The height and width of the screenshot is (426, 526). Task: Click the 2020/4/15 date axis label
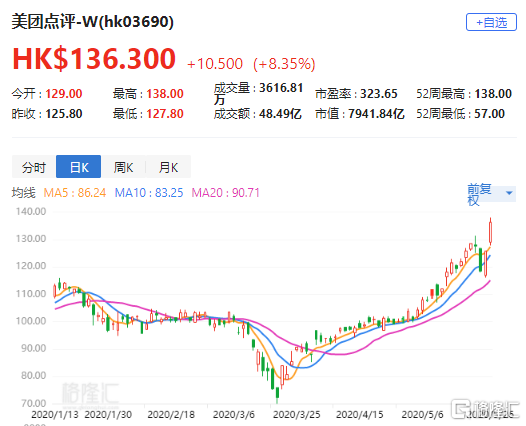[360, 415]
